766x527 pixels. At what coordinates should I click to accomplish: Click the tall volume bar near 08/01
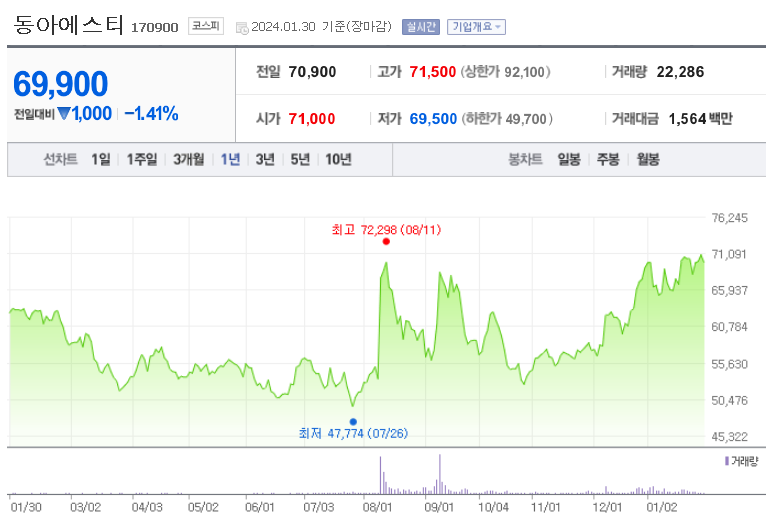(381, 475)
